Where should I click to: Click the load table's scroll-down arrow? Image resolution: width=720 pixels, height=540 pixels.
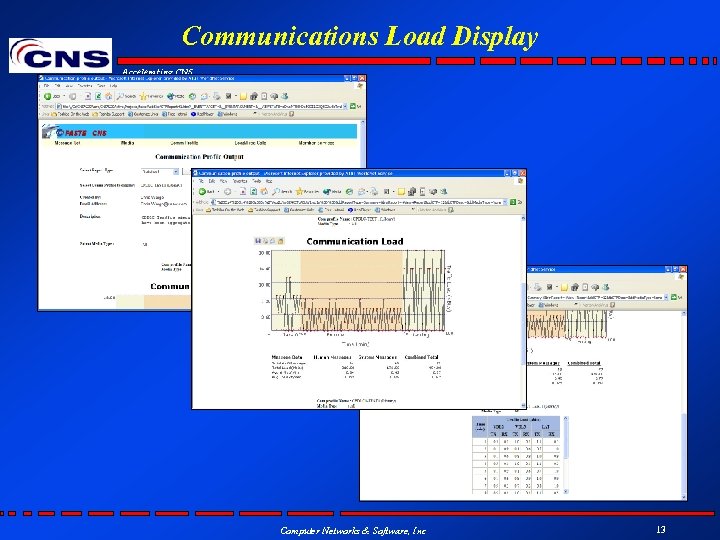point(566,491)
